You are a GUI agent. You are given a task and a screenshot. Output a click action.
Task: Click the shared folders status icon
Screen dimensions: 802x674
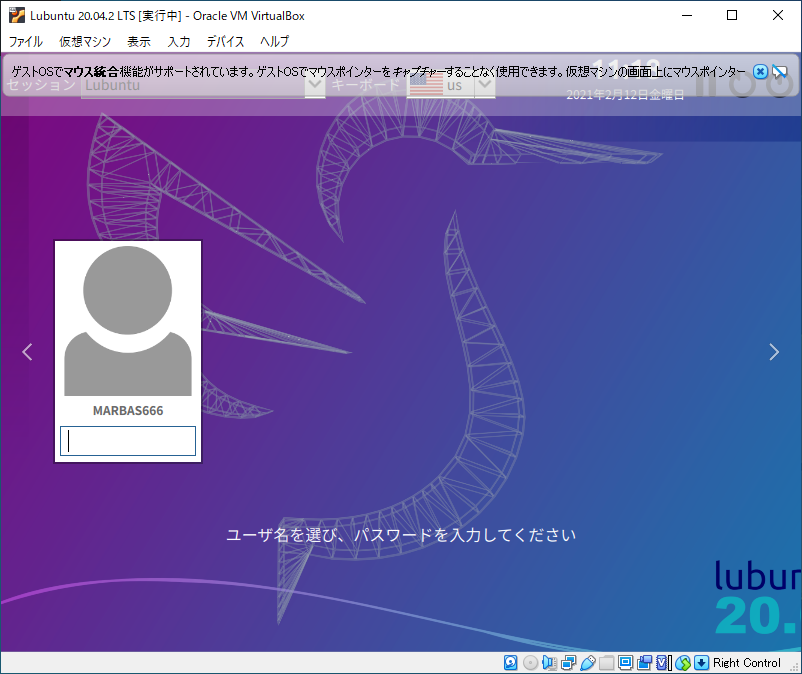[607, 663]
